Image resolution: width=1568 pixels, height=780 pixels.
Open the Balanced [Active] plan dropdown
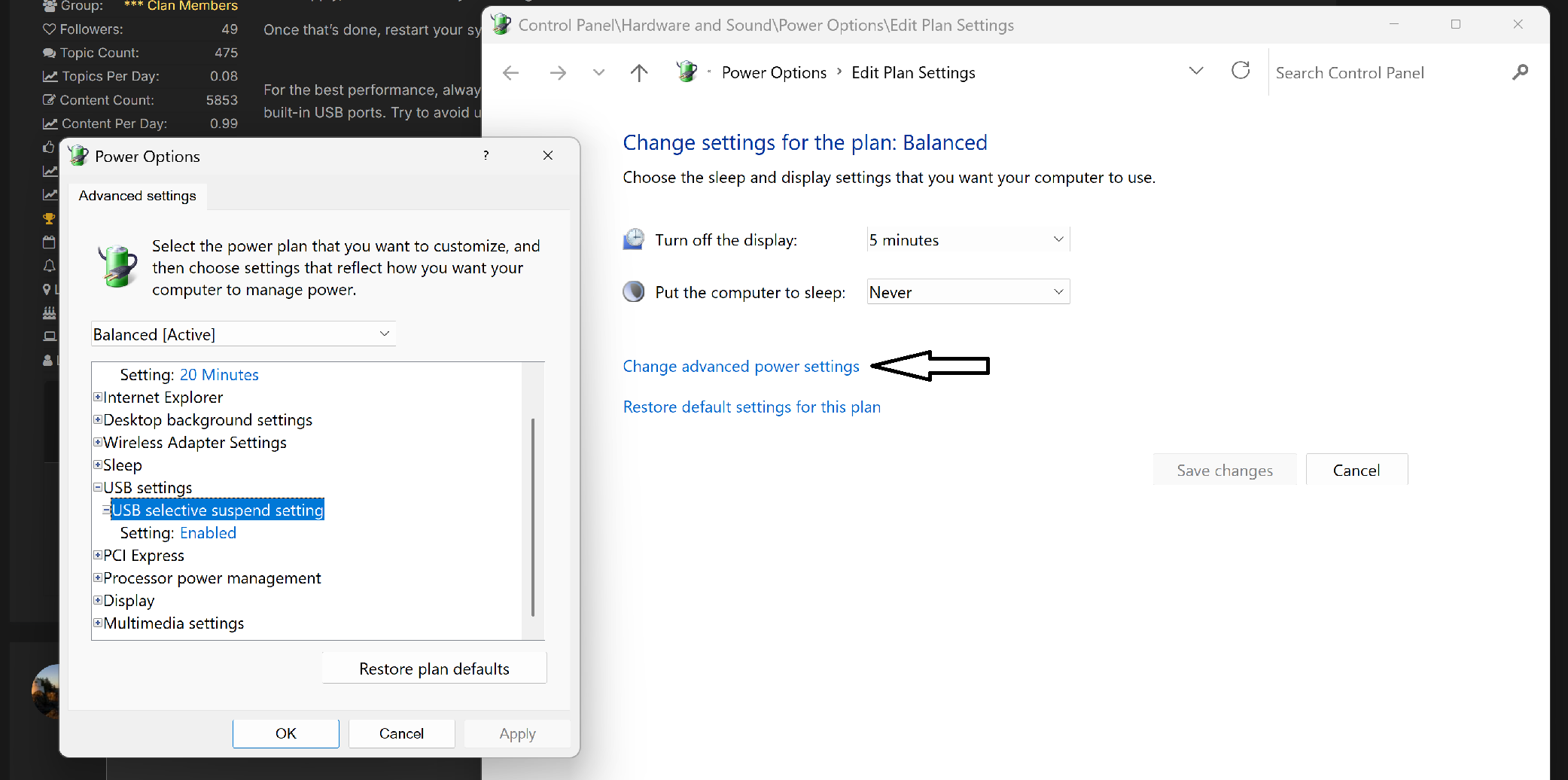point(243,334)
